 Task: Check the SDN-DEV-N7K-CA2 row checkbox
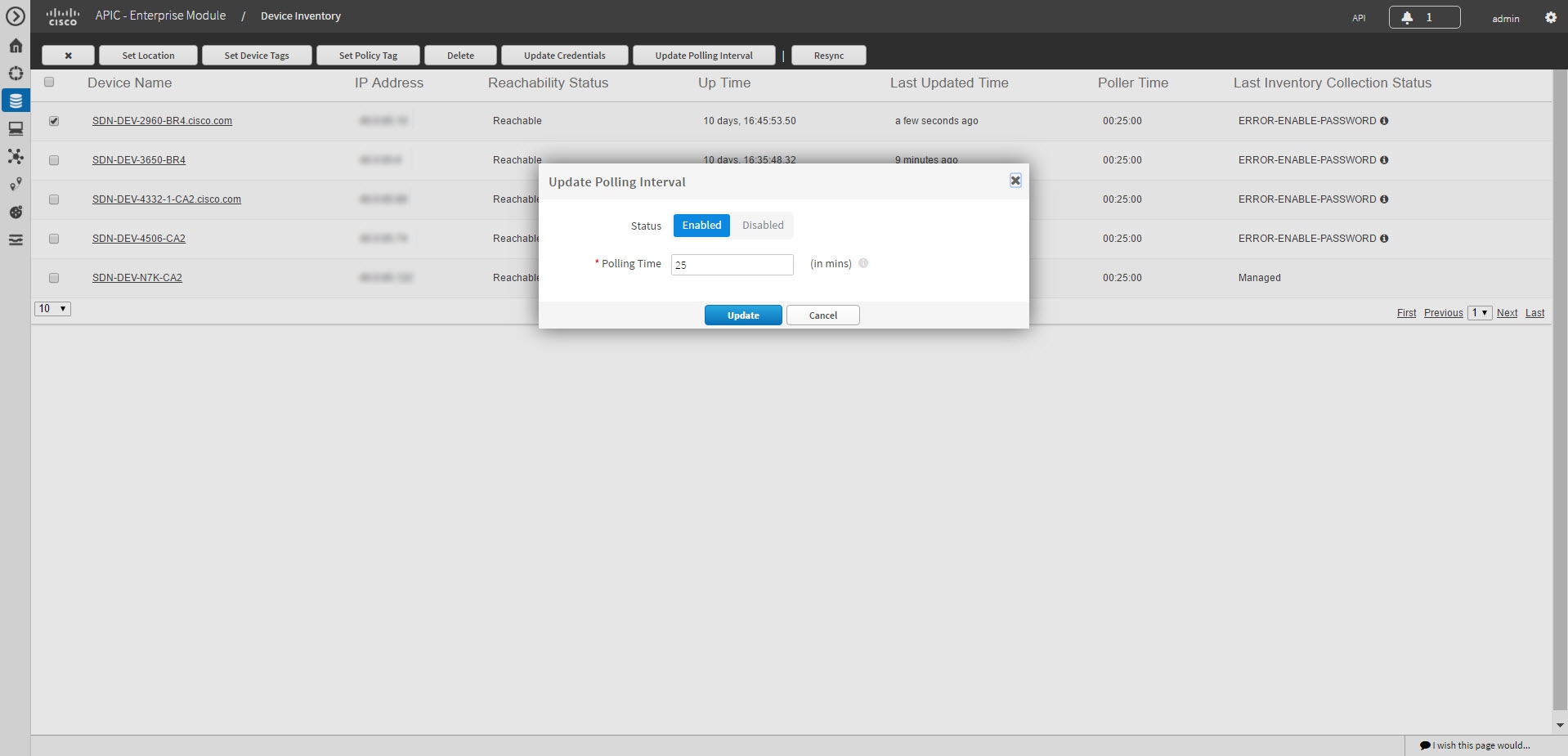tap(54, 278)
